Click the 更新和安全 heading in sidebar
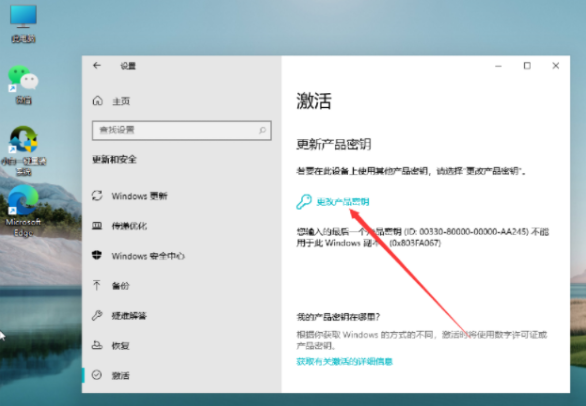586x406 pixels. [x=114, y=160]
